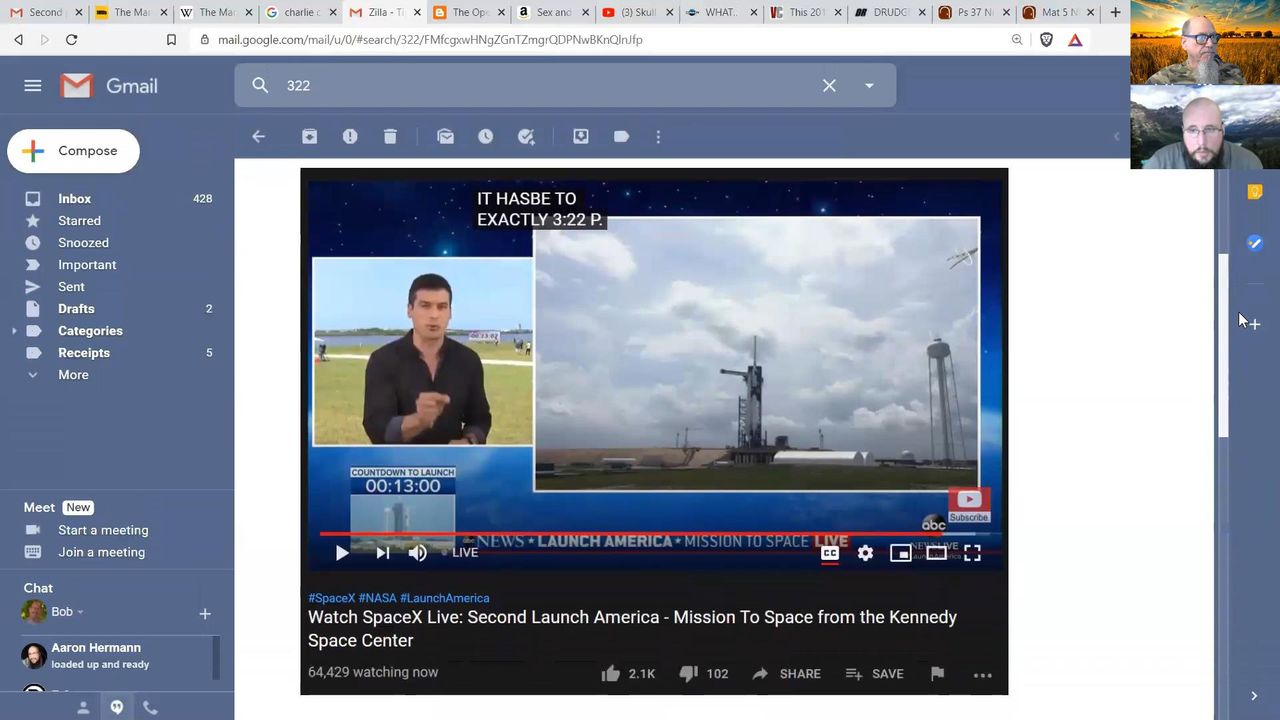This screenshot has width=1280, height=720.
Task: Open the search options dropdown arrow
Action: [869, 86]
